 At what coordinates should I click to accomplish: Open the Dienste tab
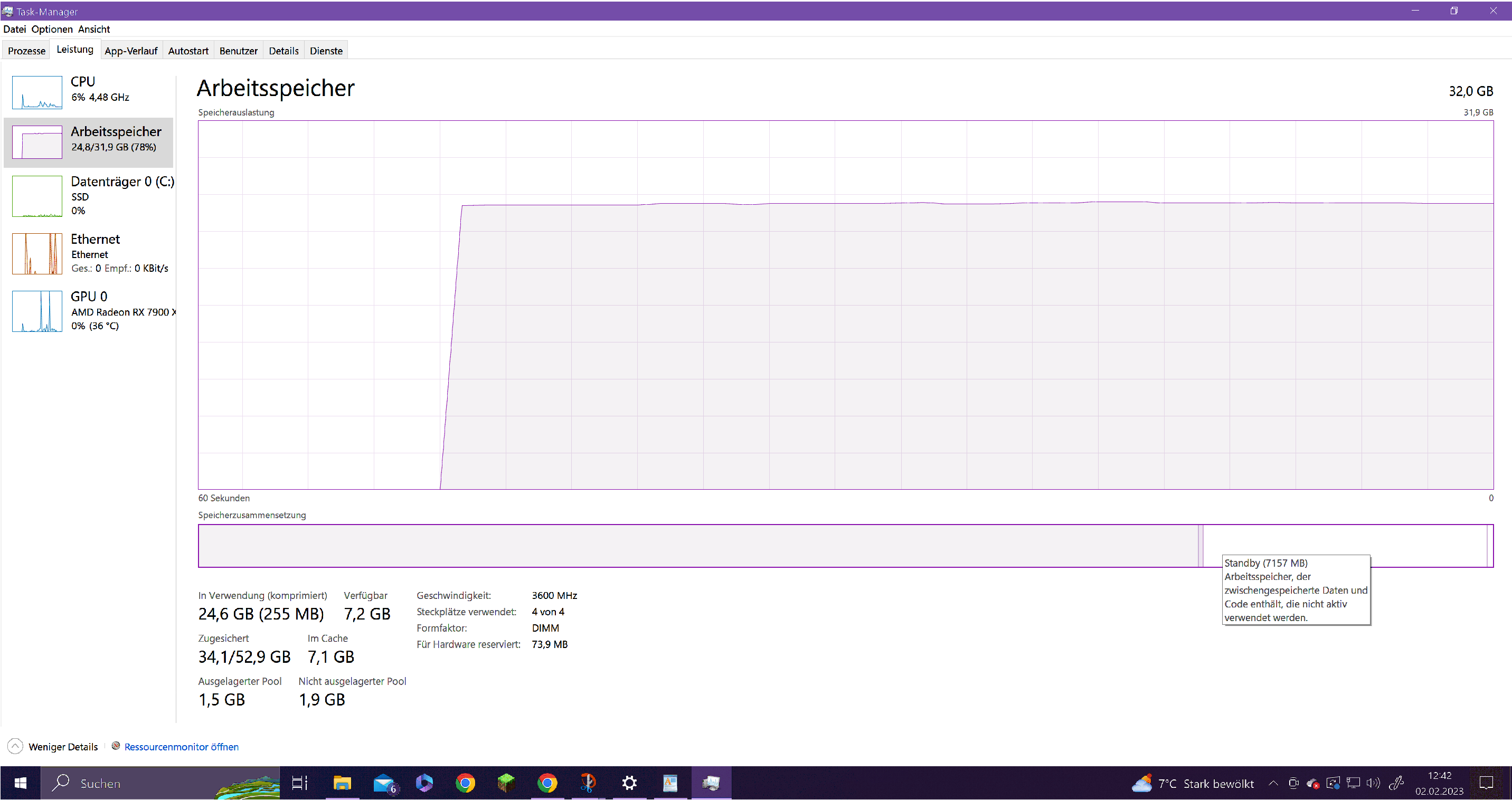click(x=326, y=51)
